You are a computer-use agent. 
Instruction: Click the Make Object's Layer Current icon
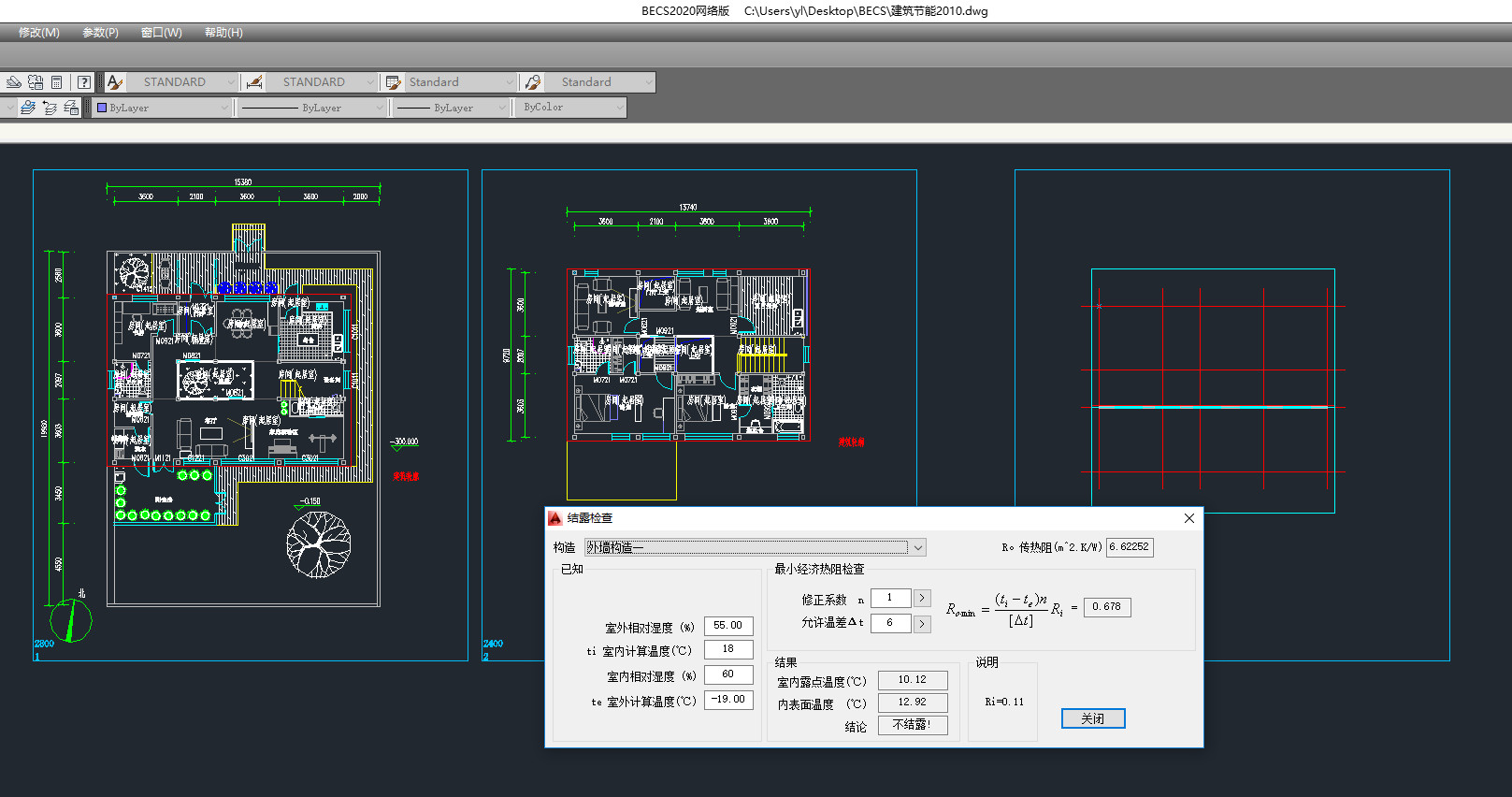(28, 108)
